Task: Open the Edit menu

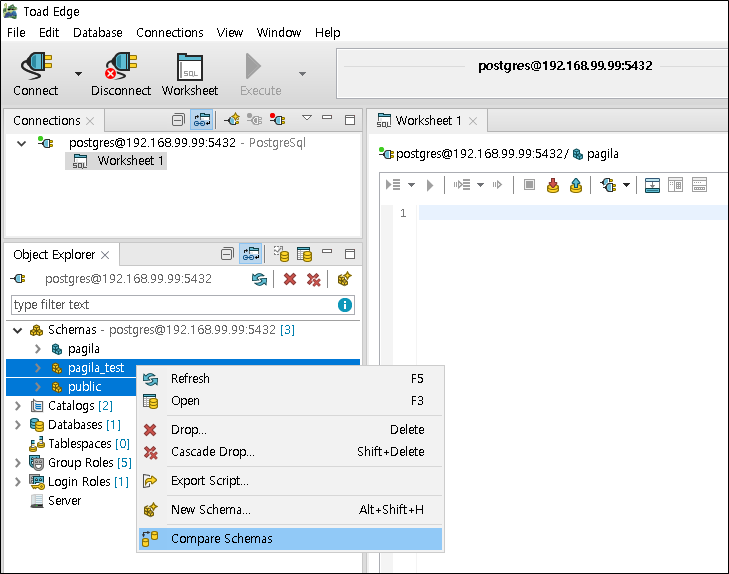Action: pyautogui.click(x=49, y=33)
